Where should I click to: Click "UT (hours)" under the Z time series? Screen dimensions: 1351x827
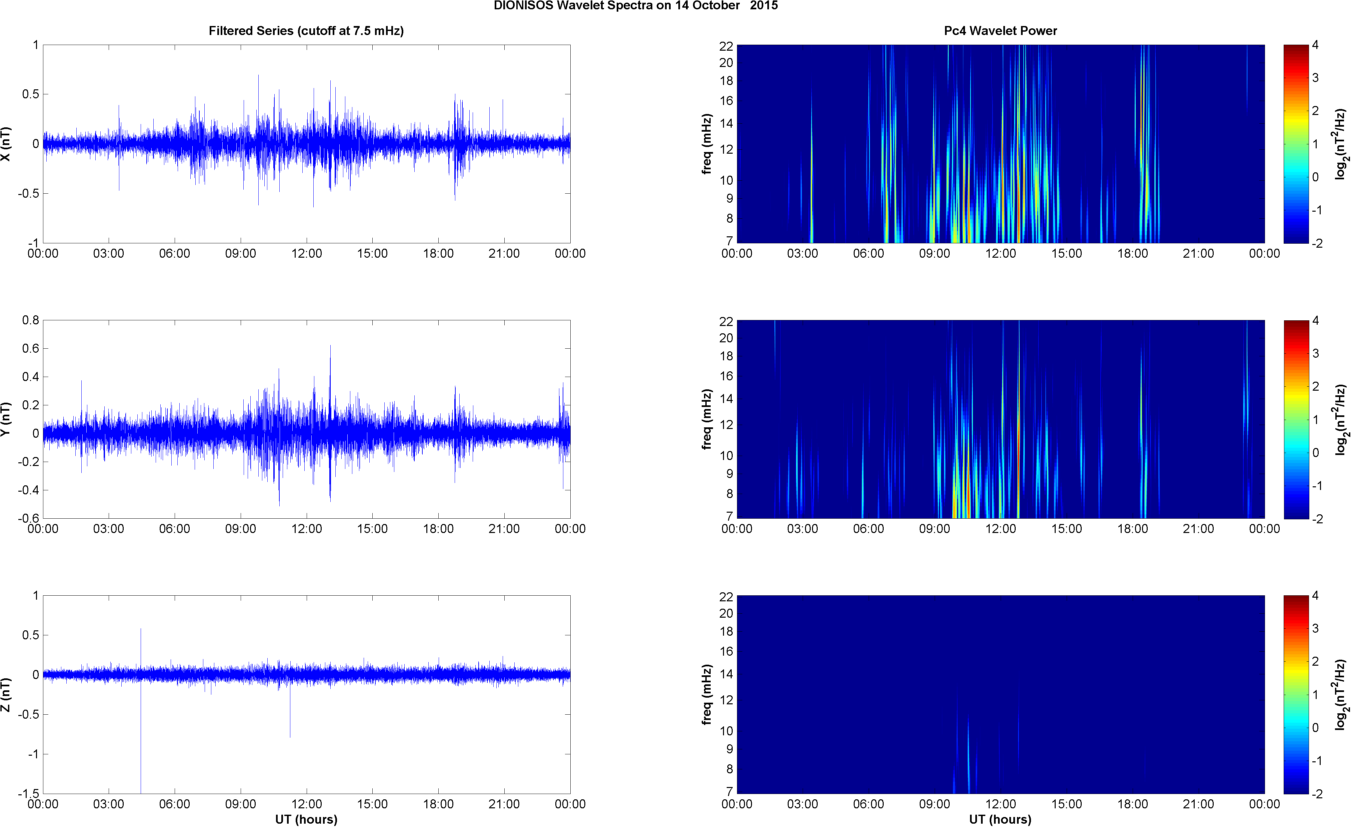click(306, 819)
